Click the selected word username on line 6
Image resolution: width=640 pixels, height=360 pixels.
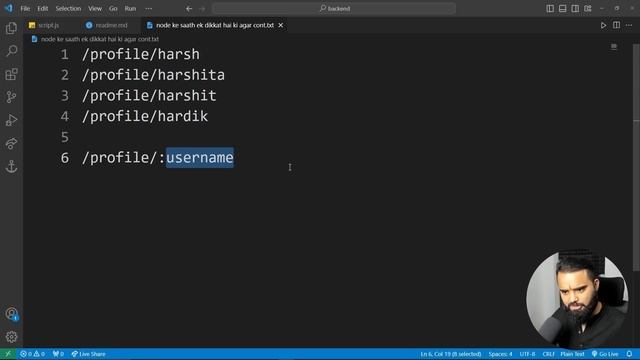point(200,158)
